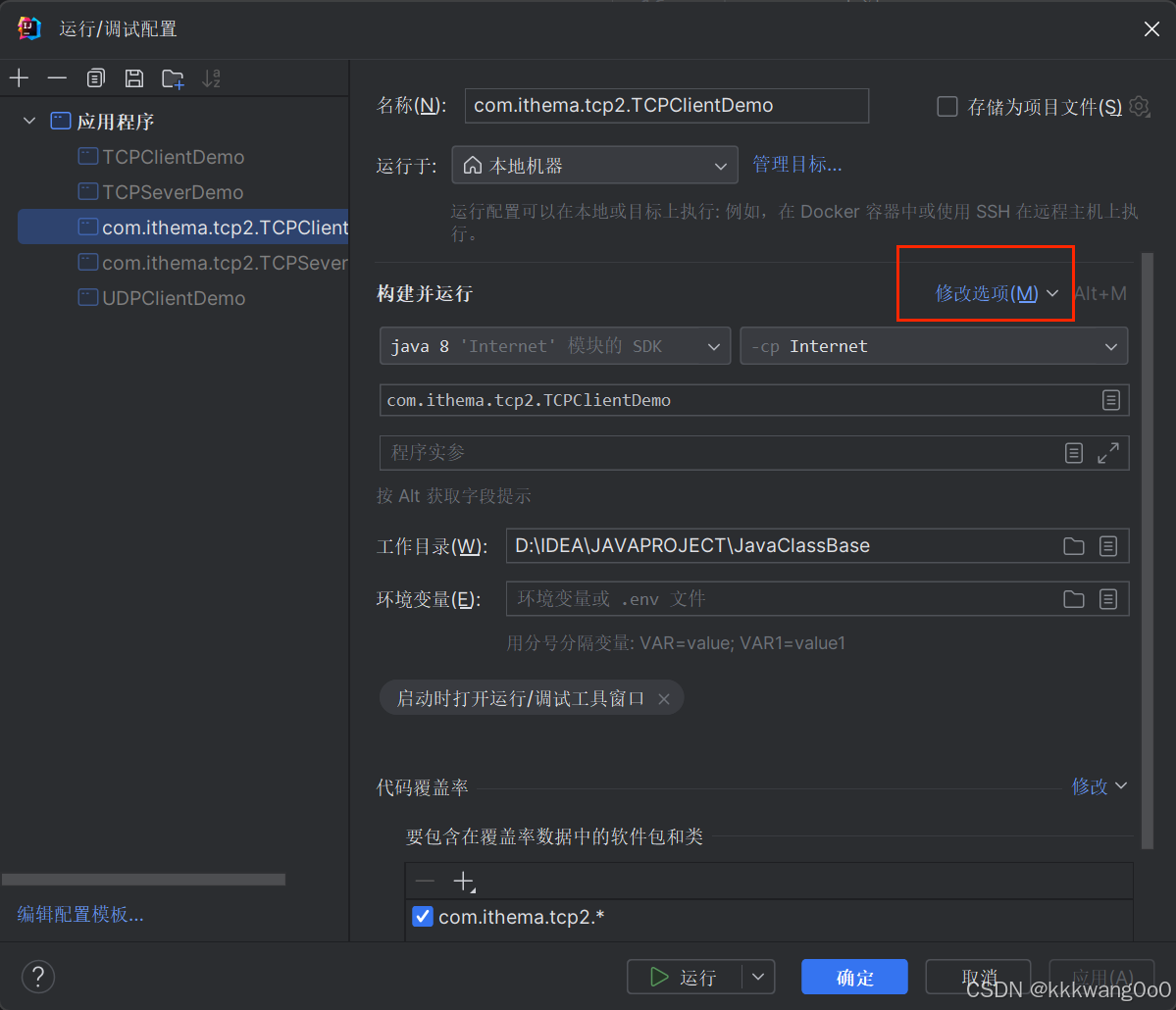The width and height of the screenshot is (1176, 1010).
Task: Open the -cp Internet classpath dropdown
Action: (933, 346)
